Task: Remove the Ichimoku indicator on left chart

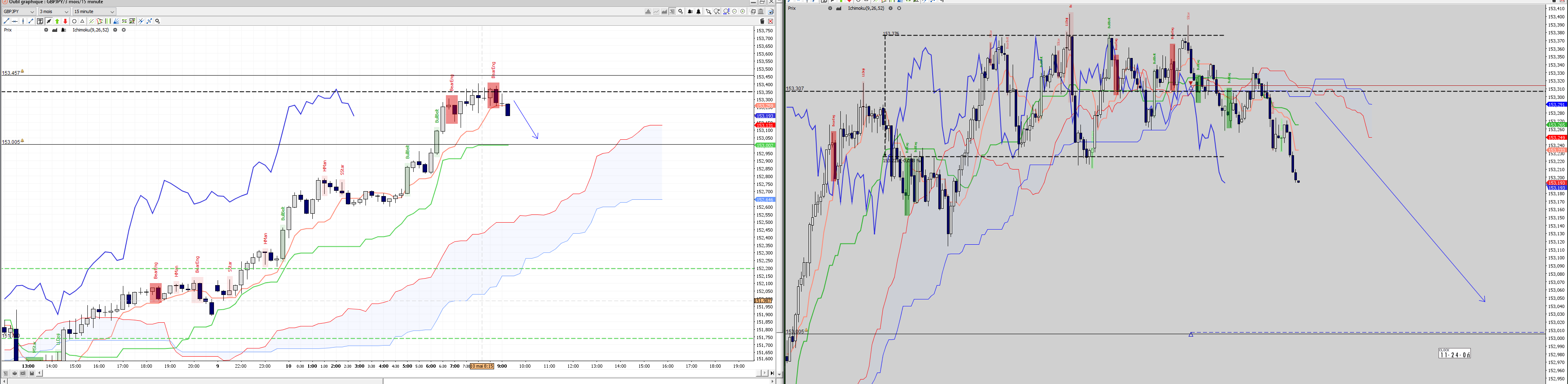Action: pyautogui.click(x=124, y=30)
